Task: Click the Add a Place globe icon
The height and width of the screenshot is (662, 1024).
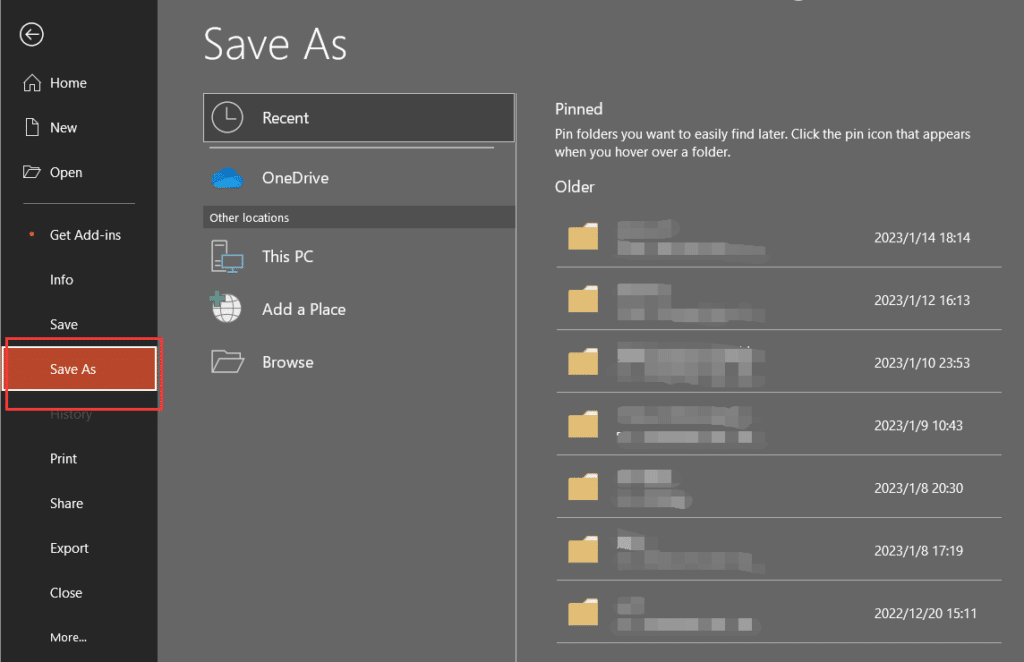Action: (x=226, y=308)
